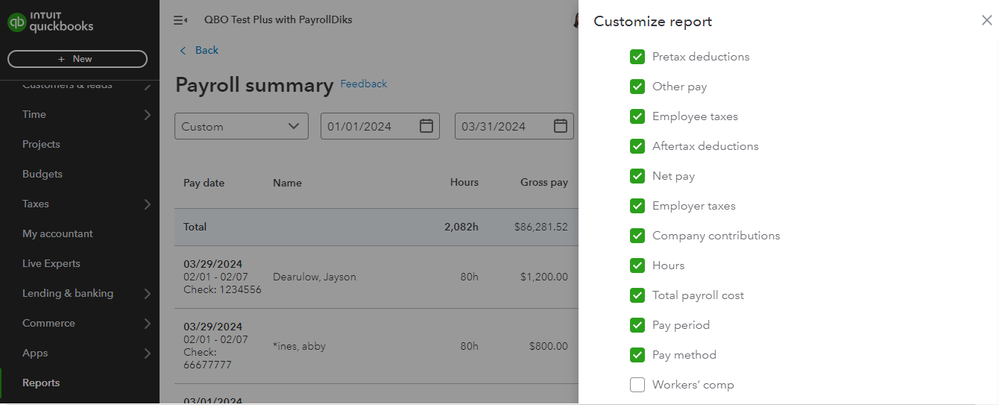Toggle the Net pay checkbox
The image size is (999, 405).
[637, 176]
